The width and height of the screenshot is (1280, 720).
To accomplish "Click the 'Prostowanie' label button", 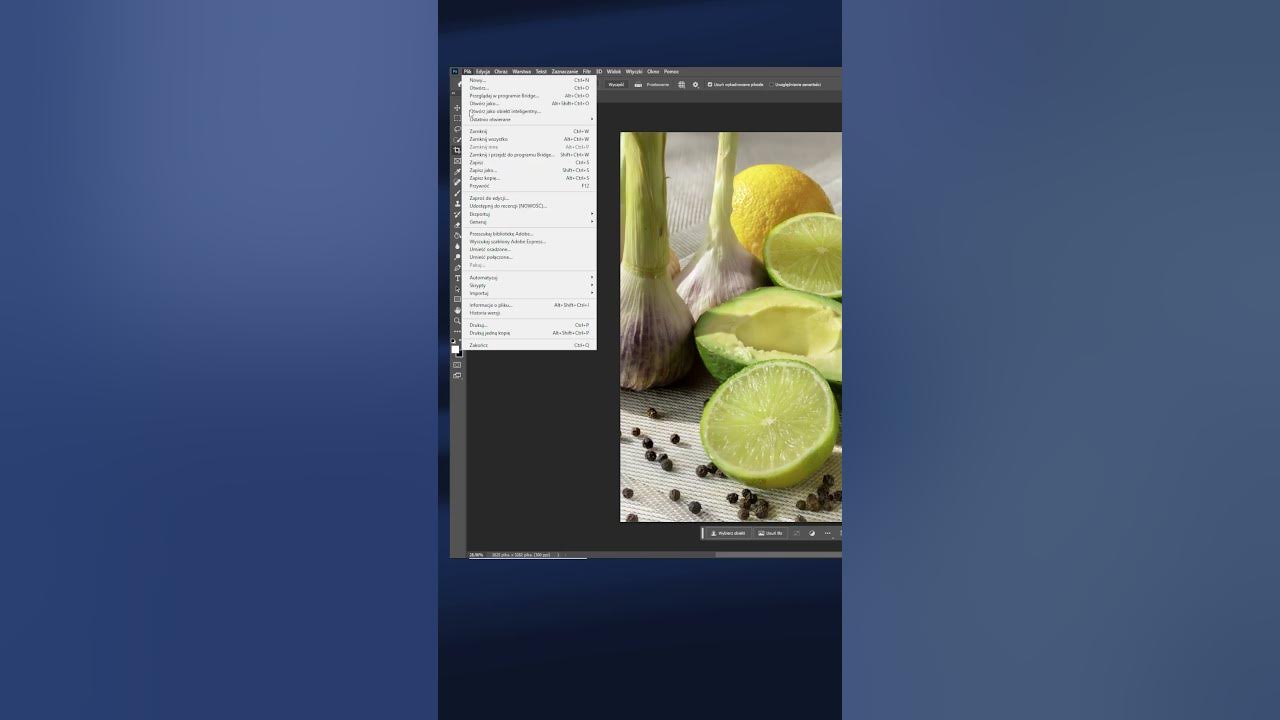I will (x=658, y=85).
